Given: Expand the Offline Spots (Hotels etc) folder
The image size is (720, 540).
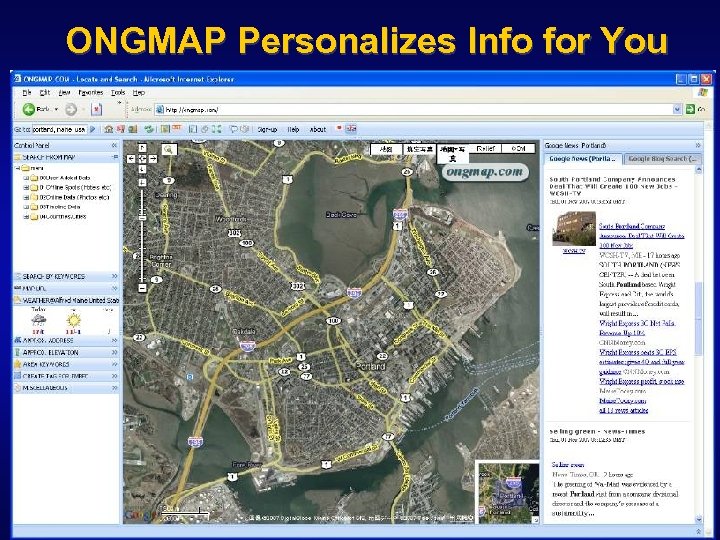Looking at the screenshot, I should click(26, 187).
